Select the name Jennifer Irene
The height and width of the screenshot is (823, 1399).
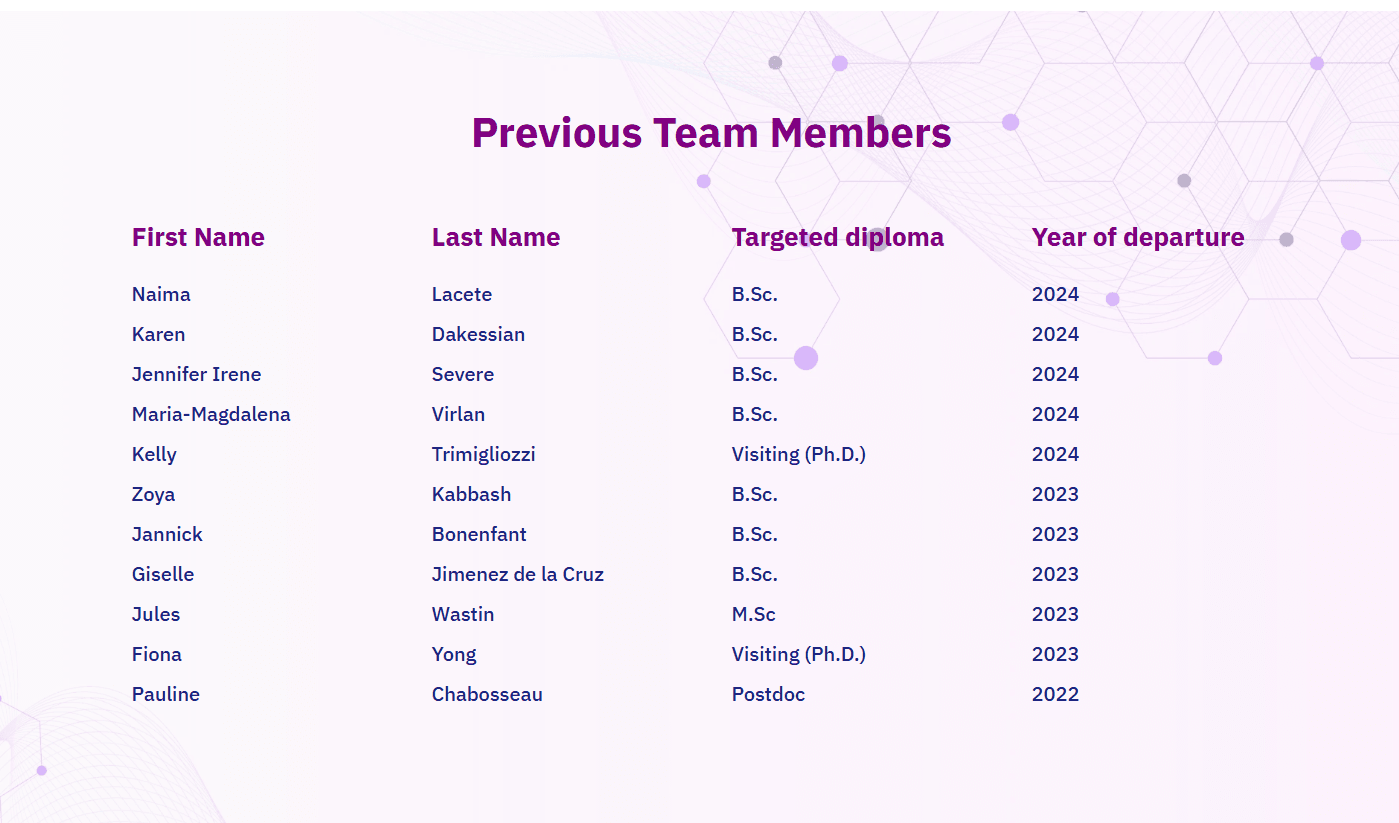click(x=196, y=374)
